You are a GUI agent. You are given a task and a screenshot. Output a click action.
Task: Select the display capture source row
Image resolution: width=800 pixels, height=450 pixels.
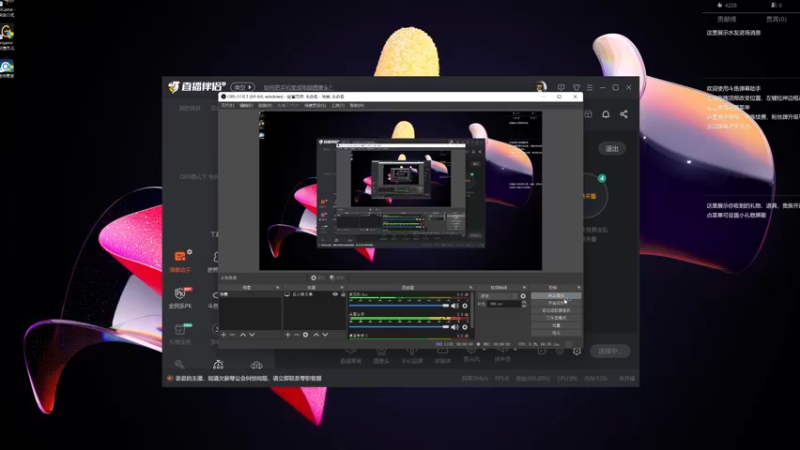[314, 294]
